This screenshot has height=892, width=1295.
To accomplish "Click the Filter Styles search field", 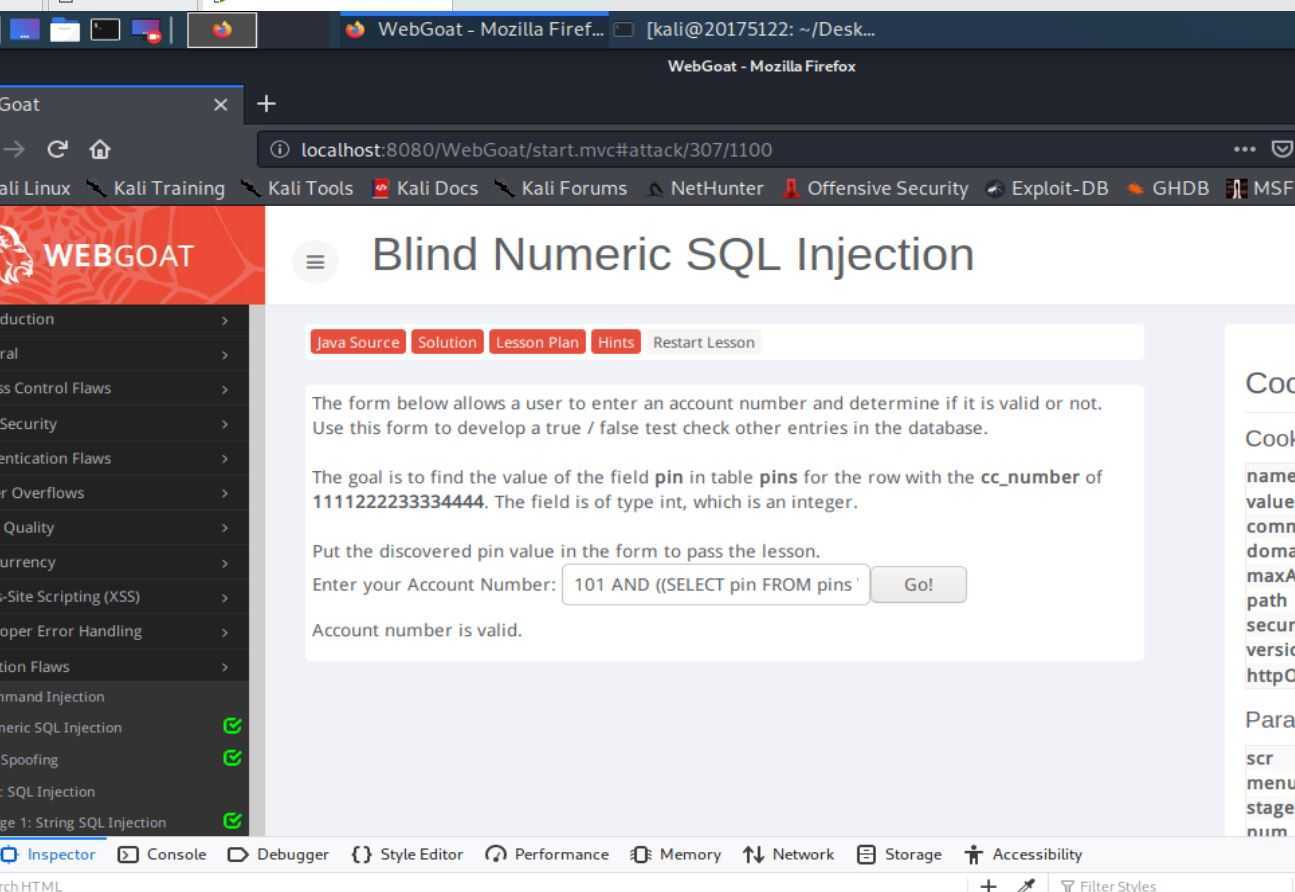I will 1170,885.
